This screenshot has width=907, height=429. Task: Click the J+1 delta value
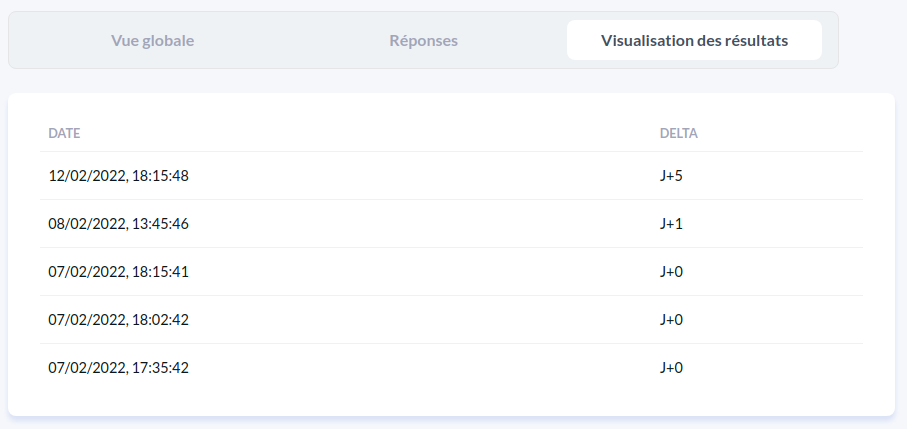click(671, 224)
